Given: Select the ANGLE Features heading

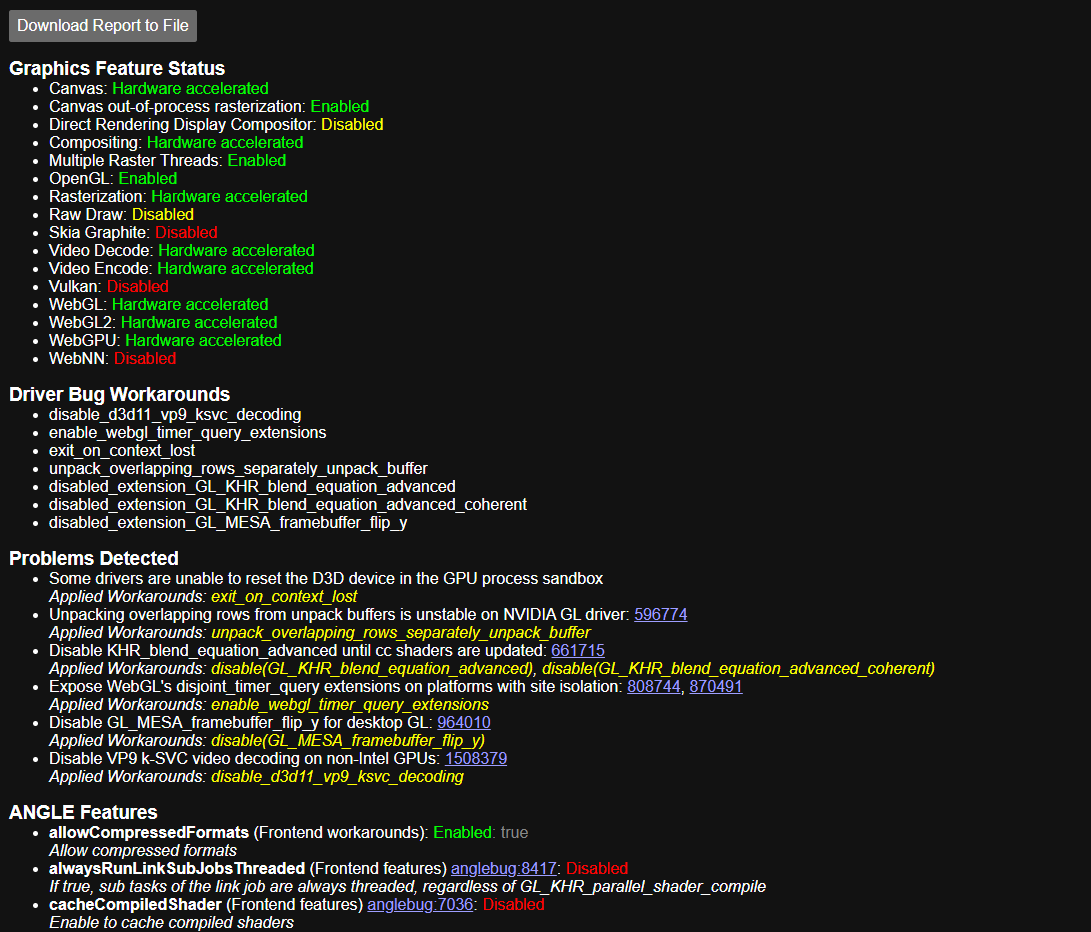Looking at the screenshot, I should 83,812.
